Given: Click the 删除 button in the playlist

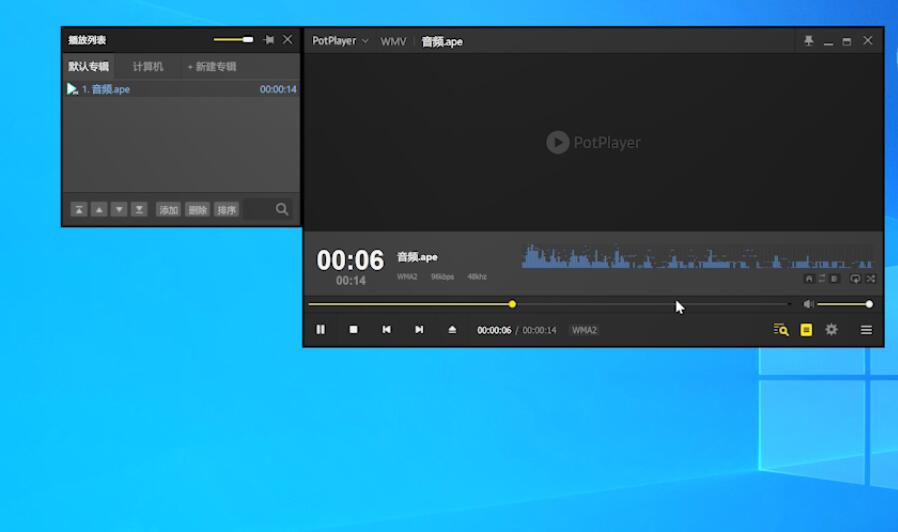Looking at the screenshot, I should coord(198,210).
